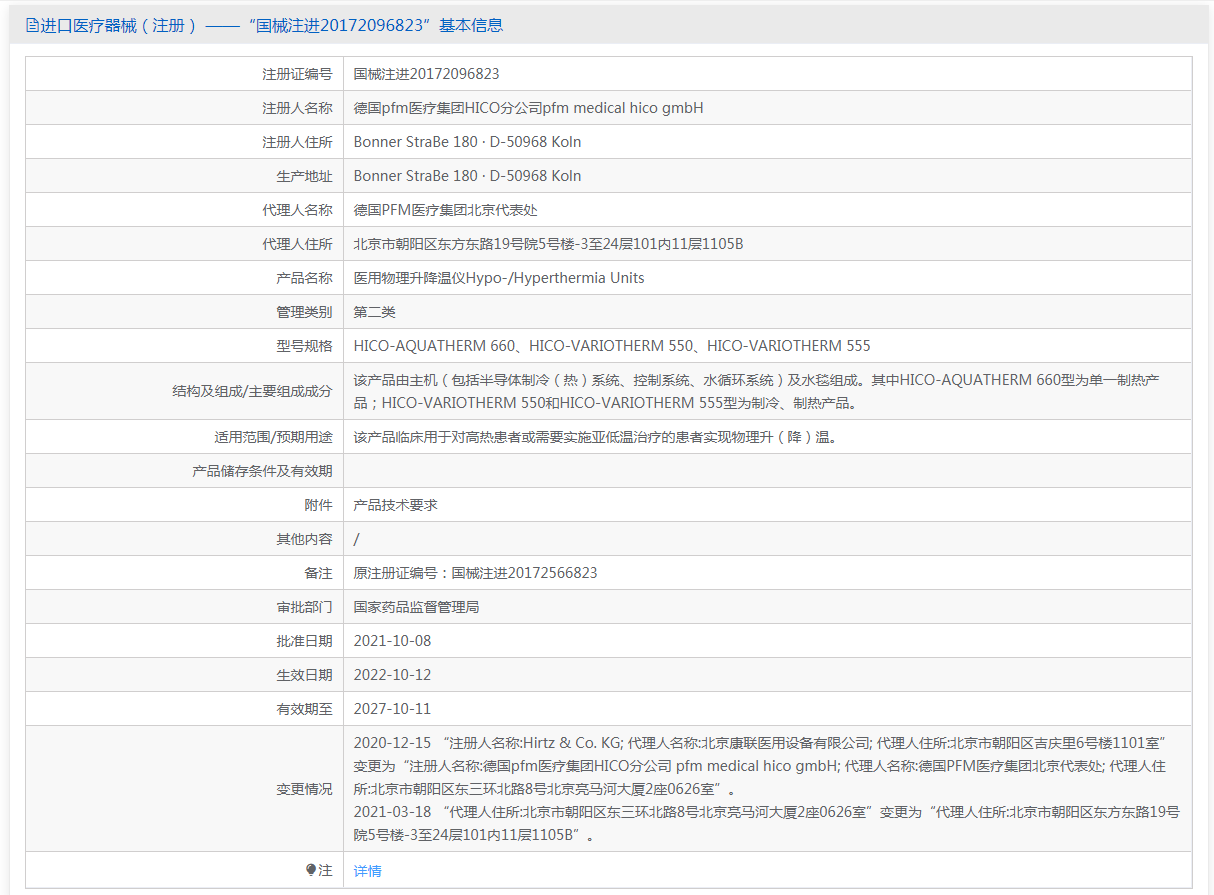Click the page title 进口医疗器械（注册）基本信息
Image resolution: width=1214 pixels, height=895 pixels.
(271, 26)
